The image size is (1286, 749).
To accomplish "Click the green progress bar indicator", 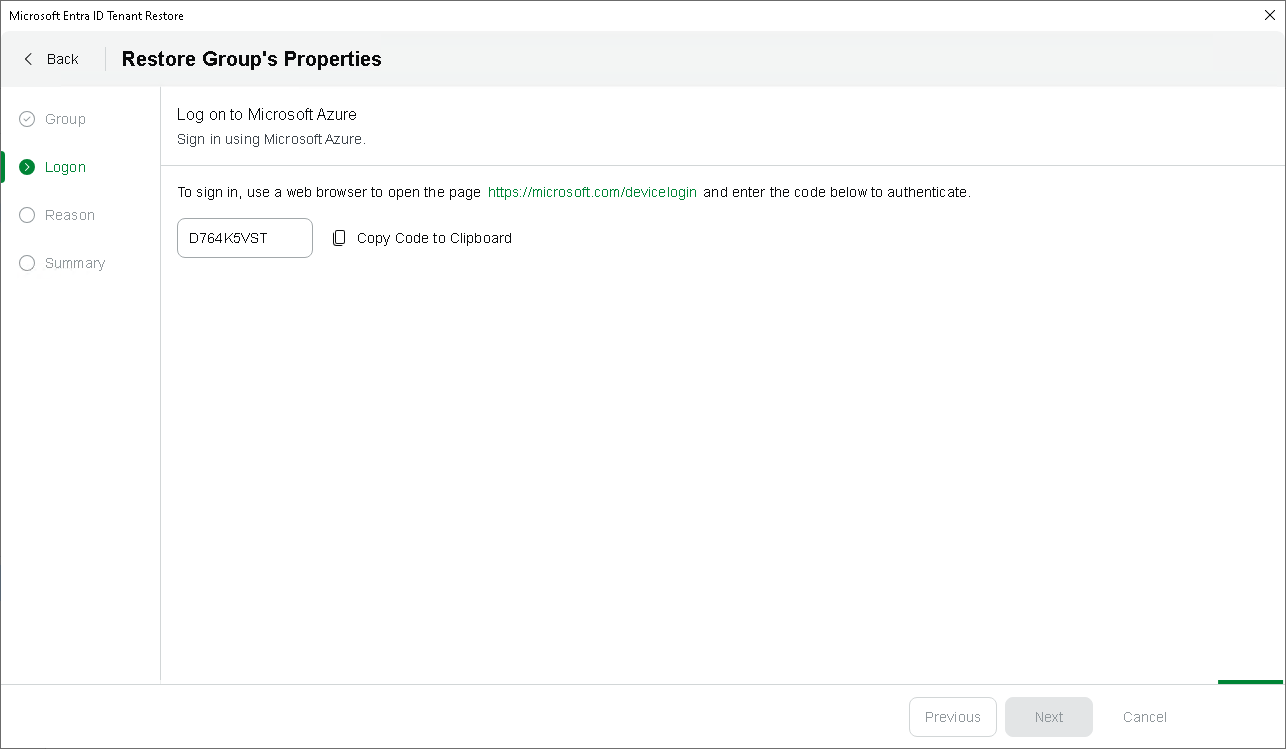I will coord(1250,682).
